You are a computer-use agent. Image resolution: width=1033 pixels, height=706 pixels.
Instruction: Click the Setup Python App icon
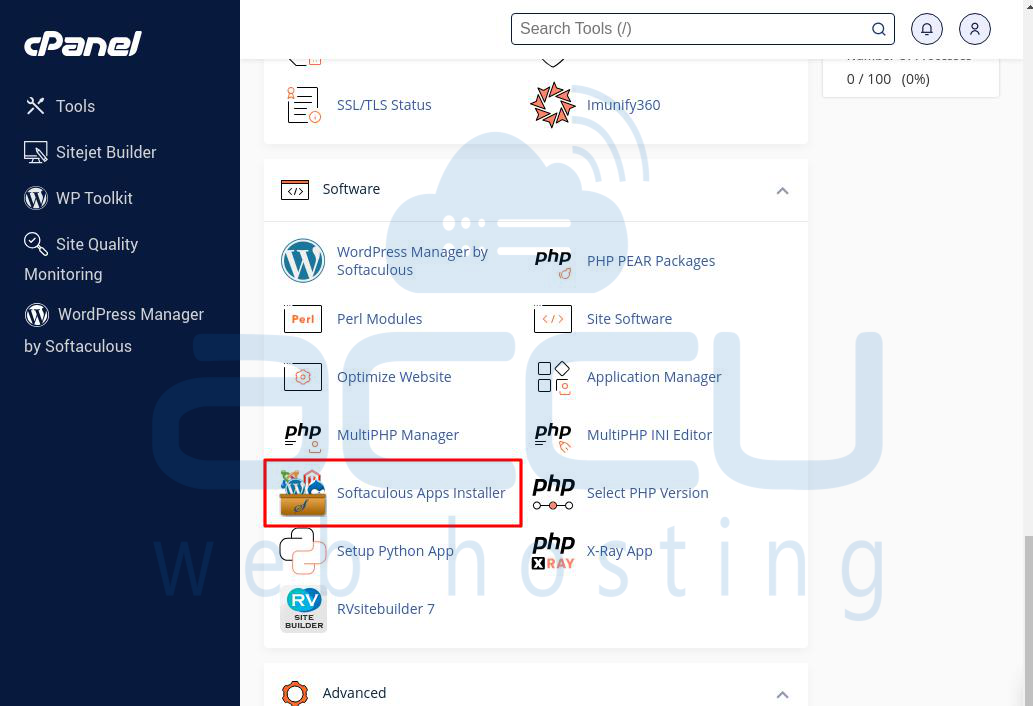click(x=302, y=551)
